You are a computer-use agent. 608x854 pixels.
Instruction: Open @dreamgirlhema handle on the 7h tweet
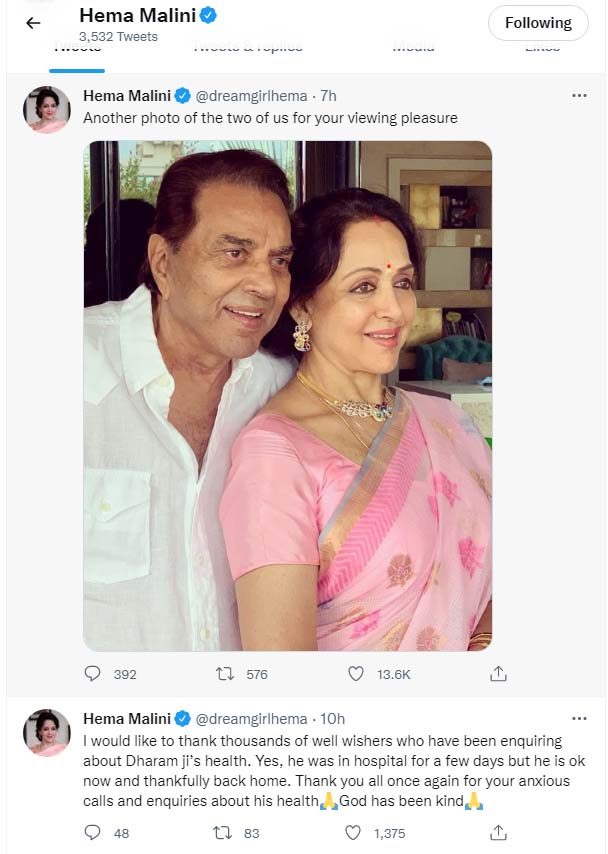pyautogui.click(x=251, y=96)
